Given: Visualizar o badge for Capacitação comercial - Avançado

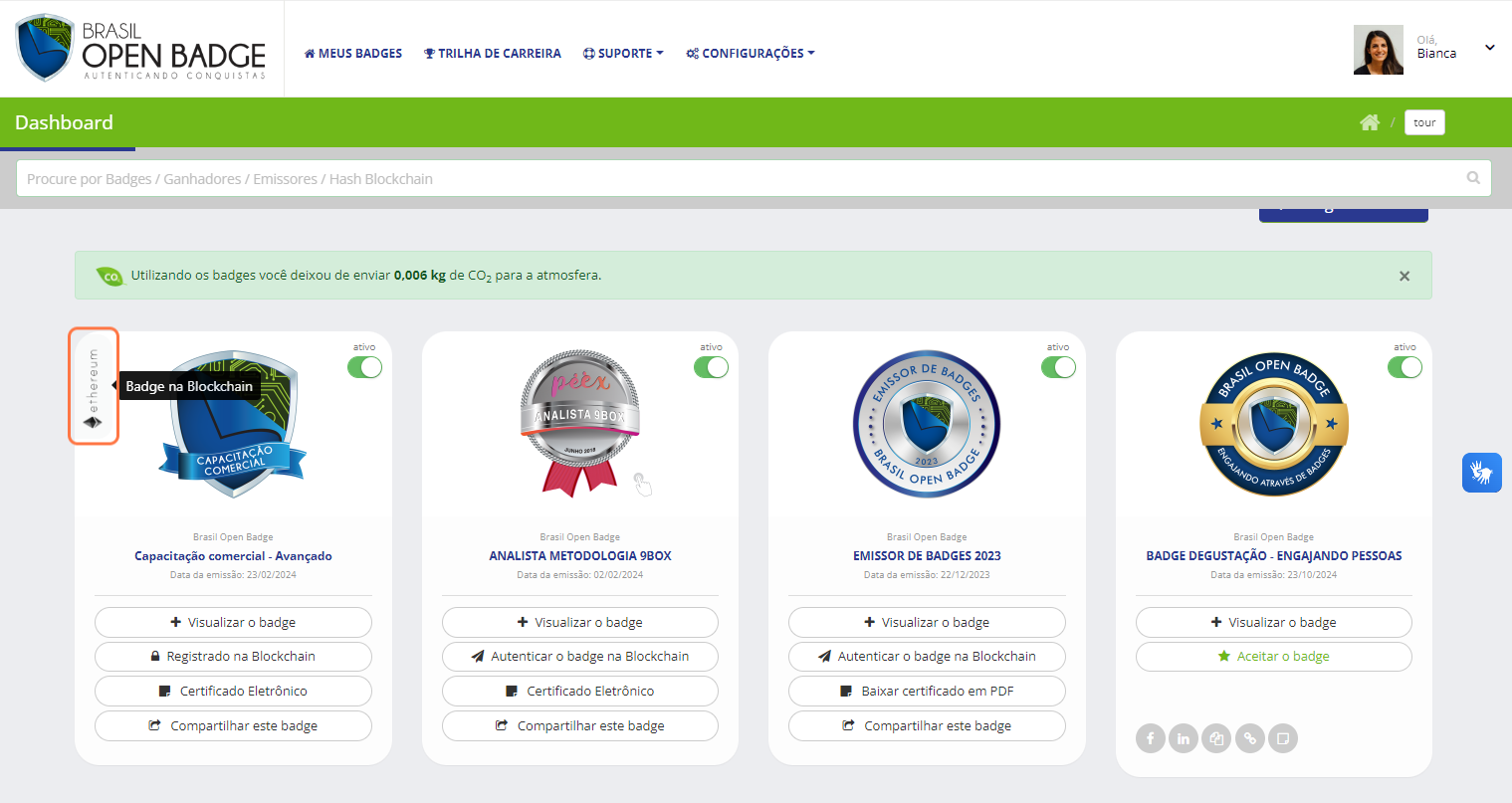Looking at the screenshot, I should click(233, 622).
